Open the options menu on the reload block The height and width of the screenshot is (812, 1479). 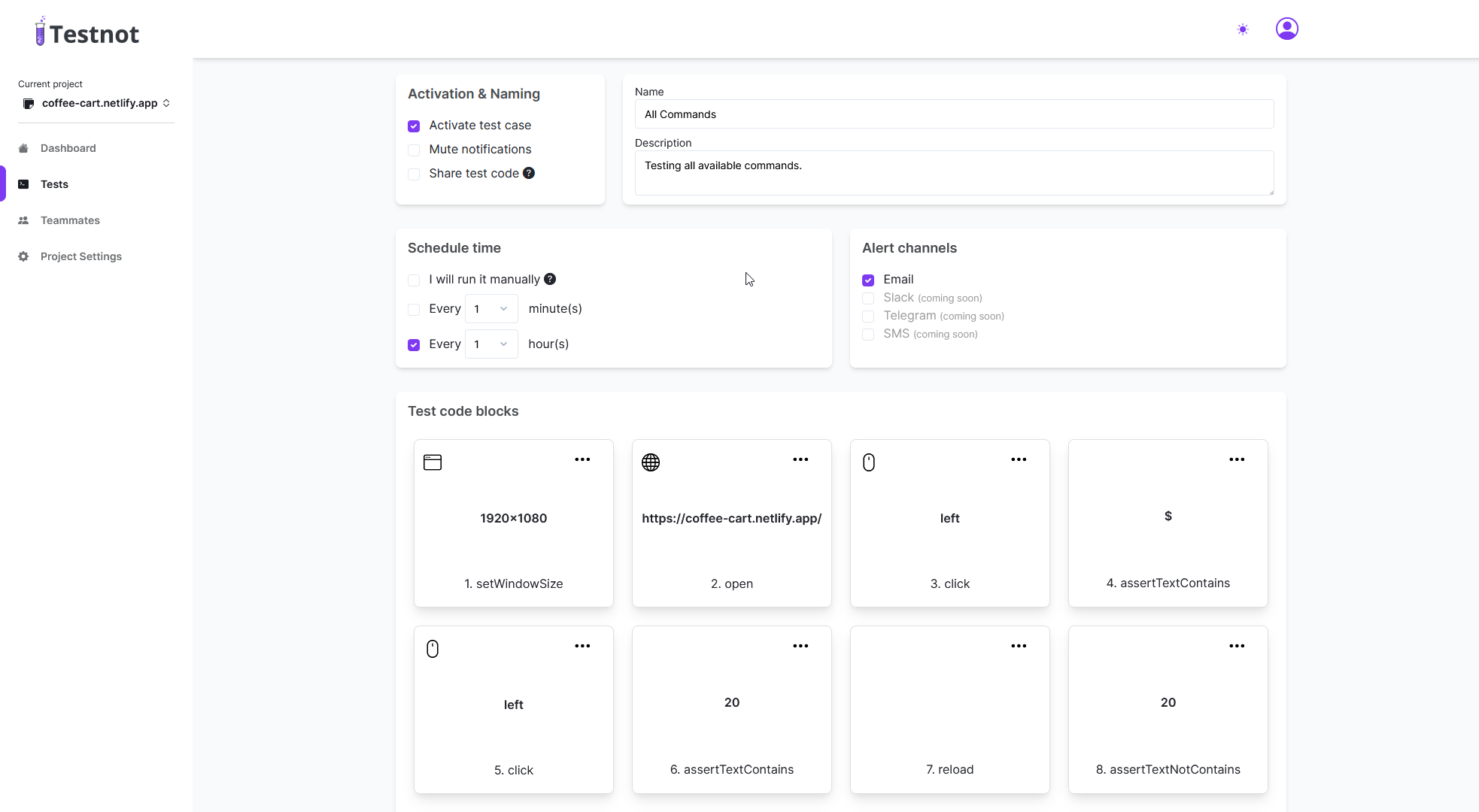click(x=1019, y=645)
